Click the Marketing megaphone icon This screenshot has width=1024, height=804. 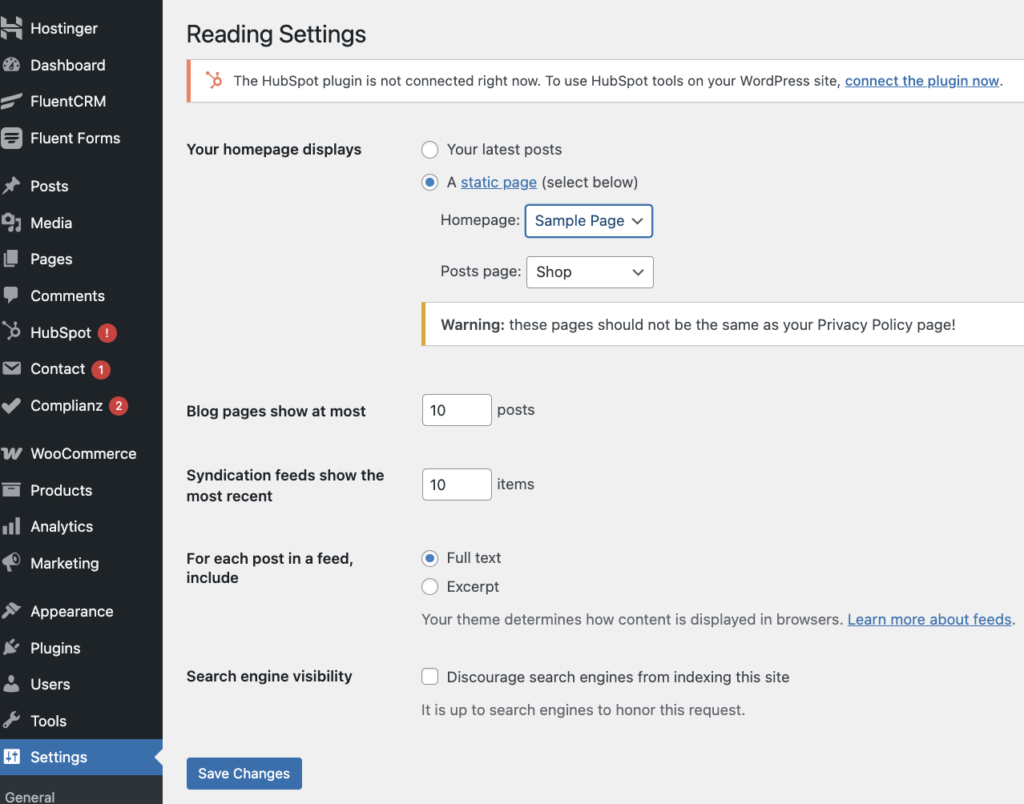pos(11,562)
